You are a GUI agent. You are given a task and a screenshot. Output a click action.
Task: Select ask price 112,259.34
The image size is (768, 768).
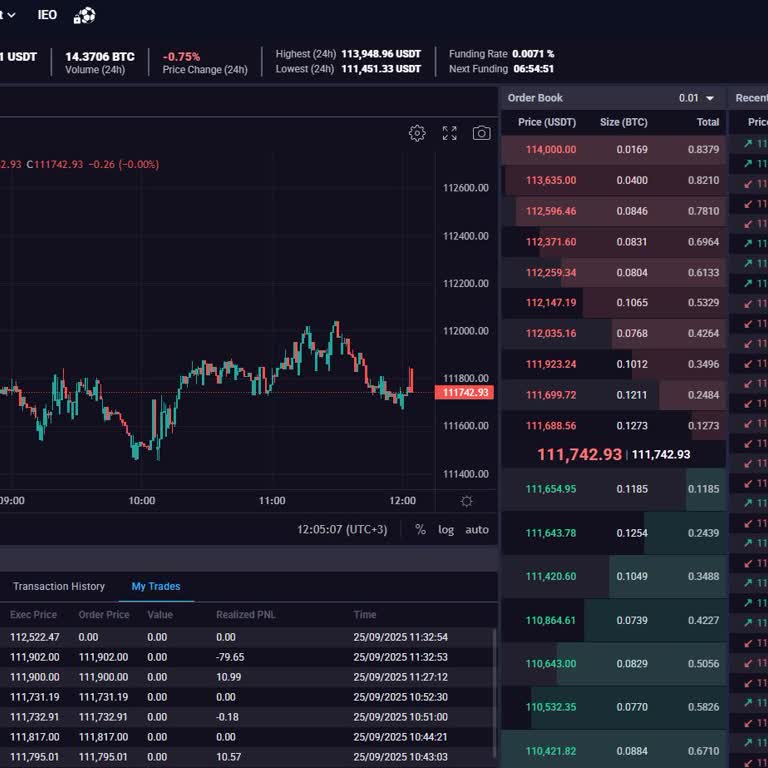(551, 272)
